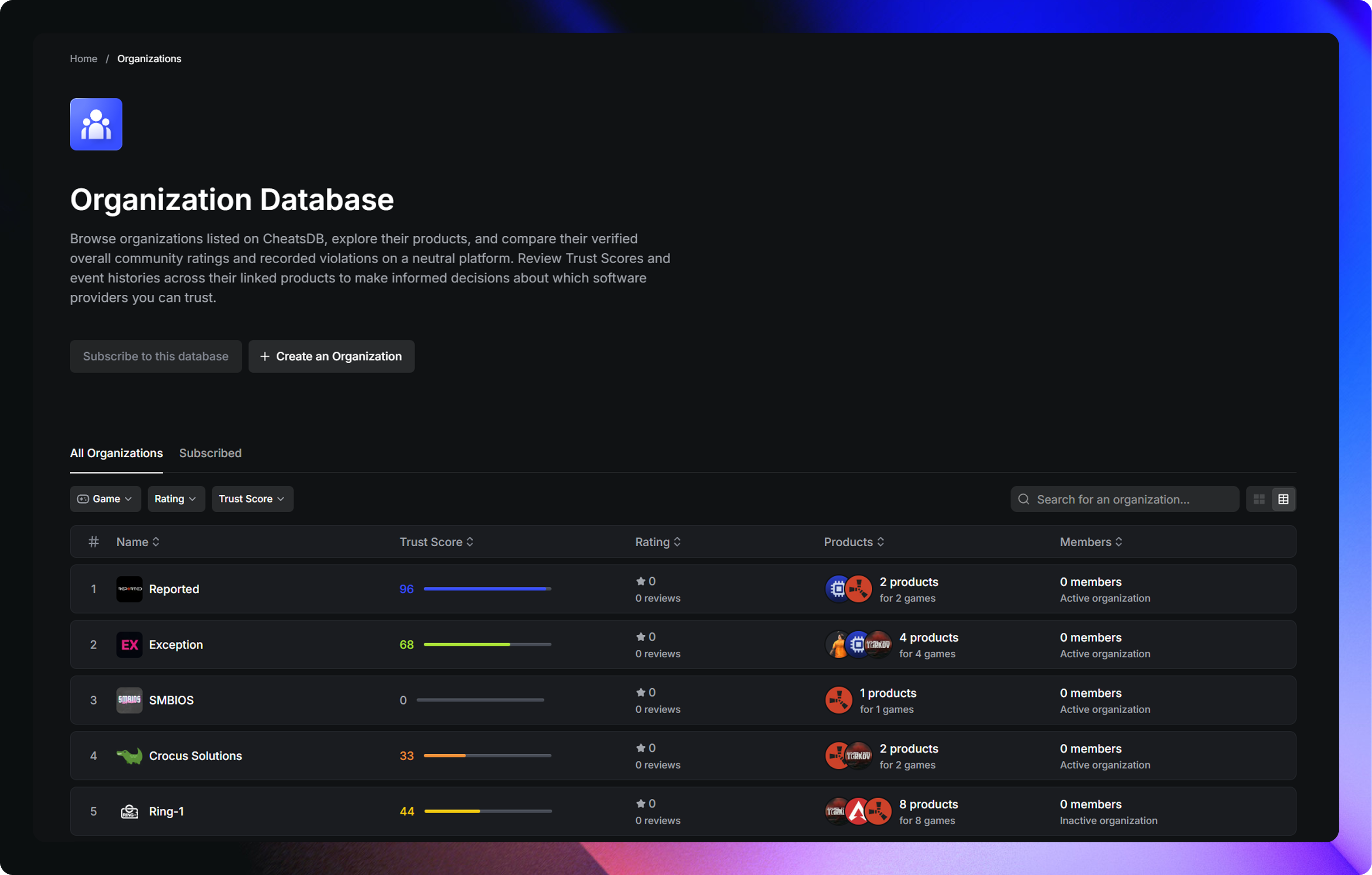Click "Inactive organization" status text
Screen dimensions: 1372x875
[1109, 821]
